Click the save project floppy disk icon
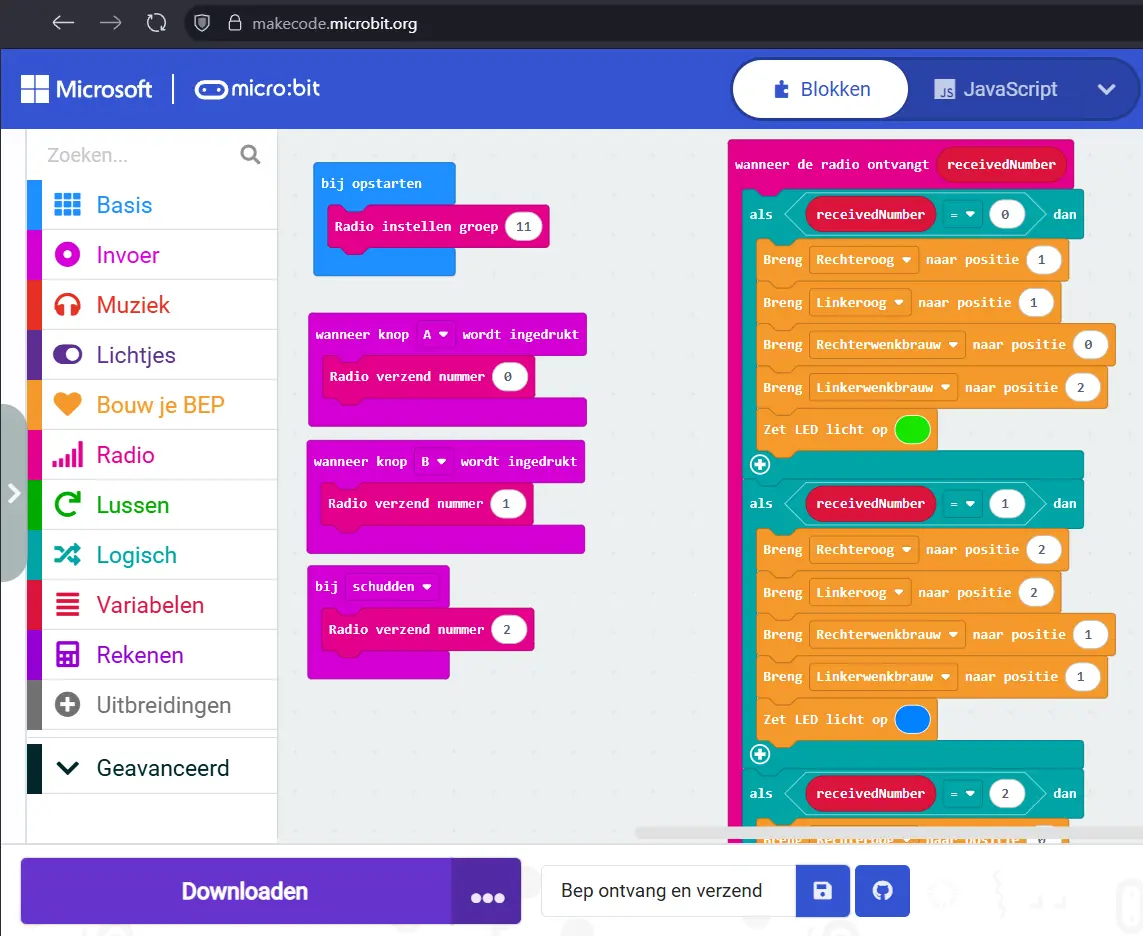 click(823, 891)
